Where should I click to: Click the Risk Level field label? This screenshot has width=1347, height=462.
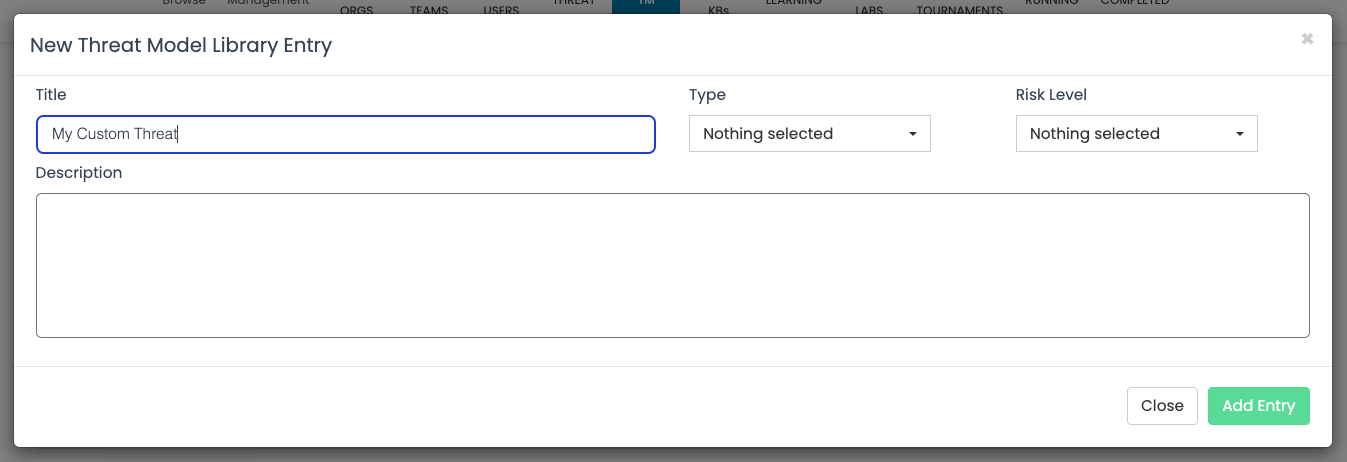click(x=1051, y=95)
